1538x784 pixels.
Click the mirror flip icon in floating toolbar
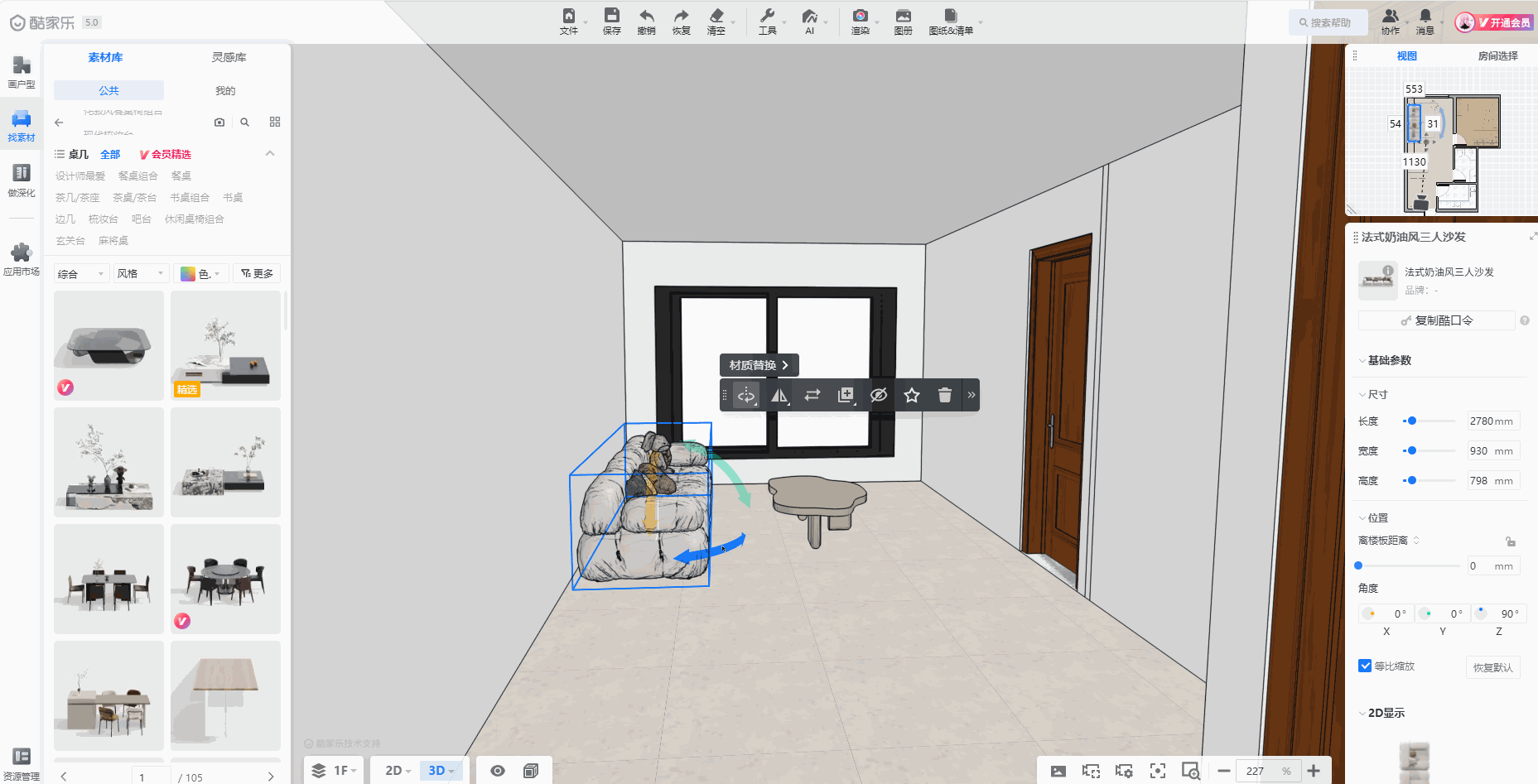(x=779, y=396)
